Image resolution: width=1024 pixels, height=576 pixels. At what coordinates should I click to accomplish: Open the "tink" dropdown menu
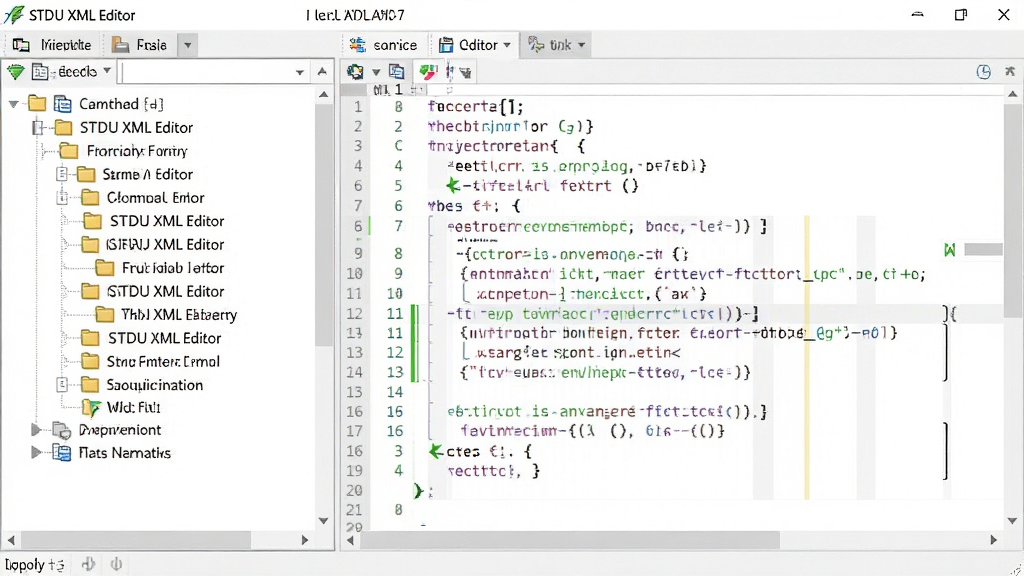pos(581,45)
